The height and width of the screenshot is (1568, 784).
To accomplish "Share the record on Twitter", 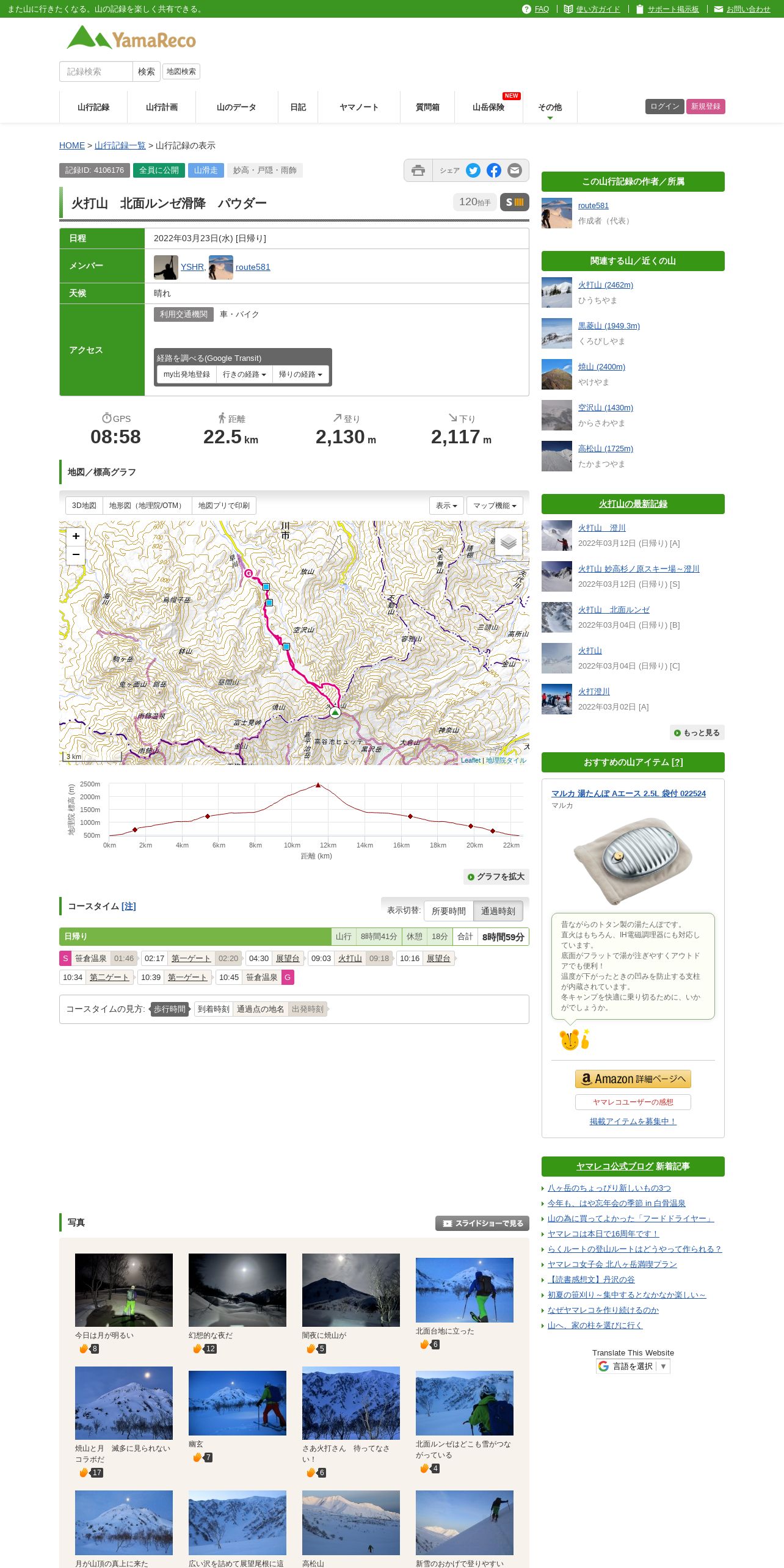I will (x=473, y=170).
